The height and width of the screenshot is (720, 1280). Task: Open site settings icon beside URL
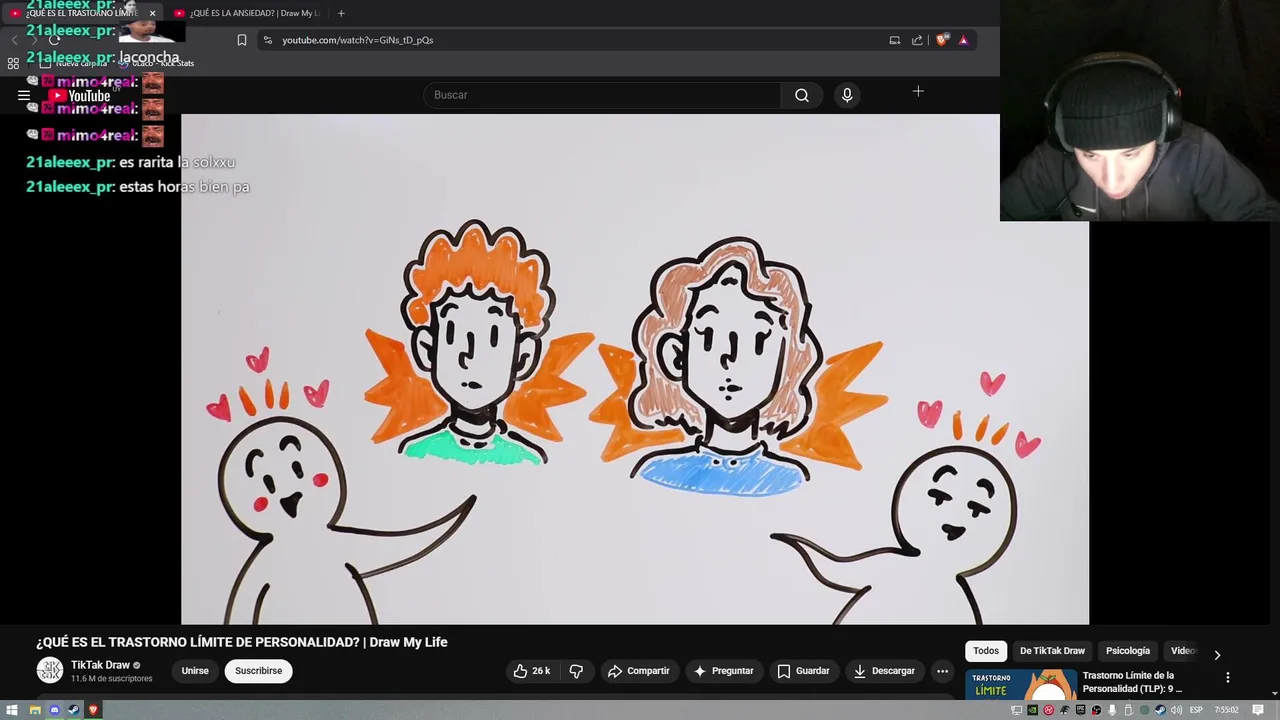(267, 40)
